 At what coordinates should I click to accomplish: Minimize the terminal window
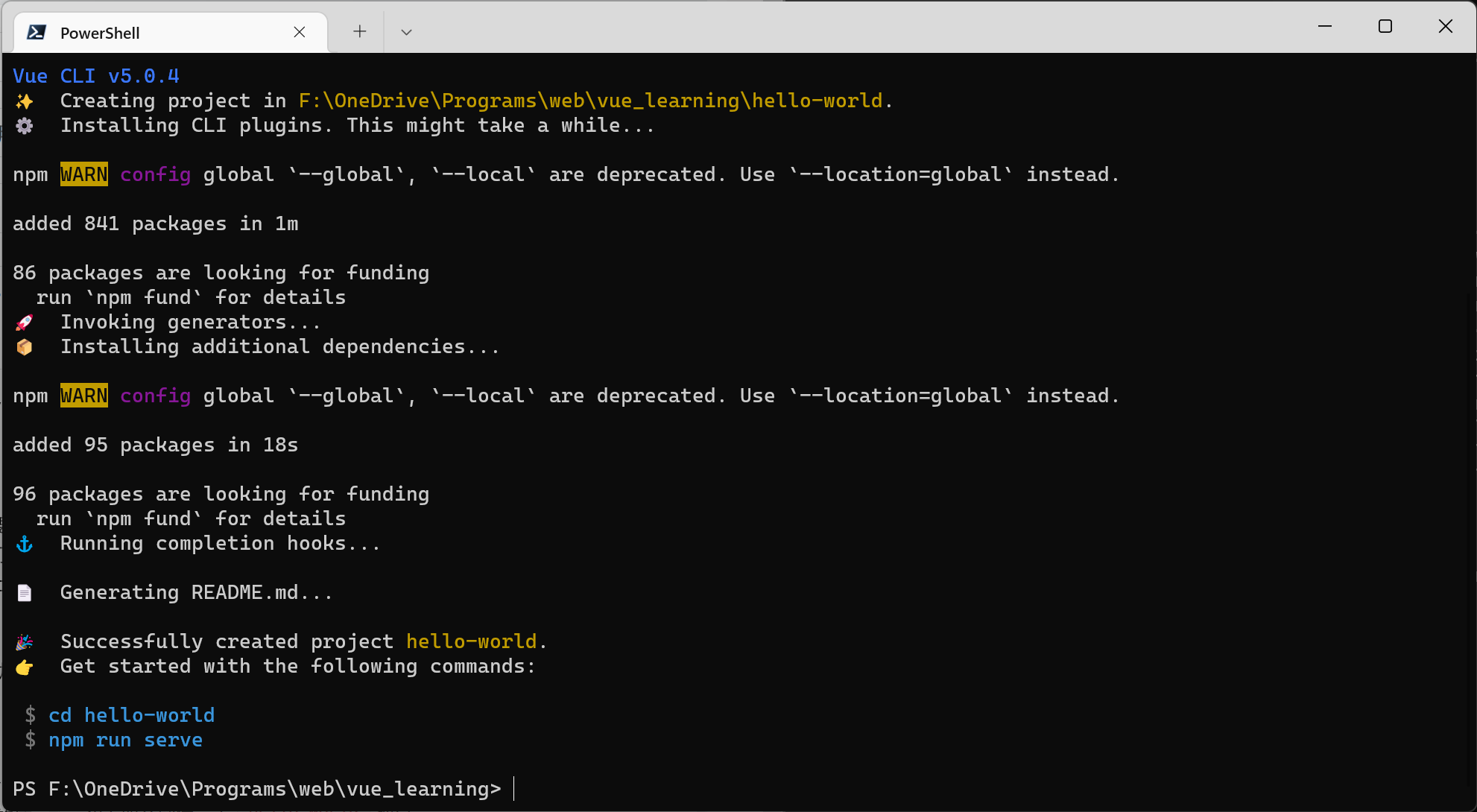click(x=1325, y=26)
